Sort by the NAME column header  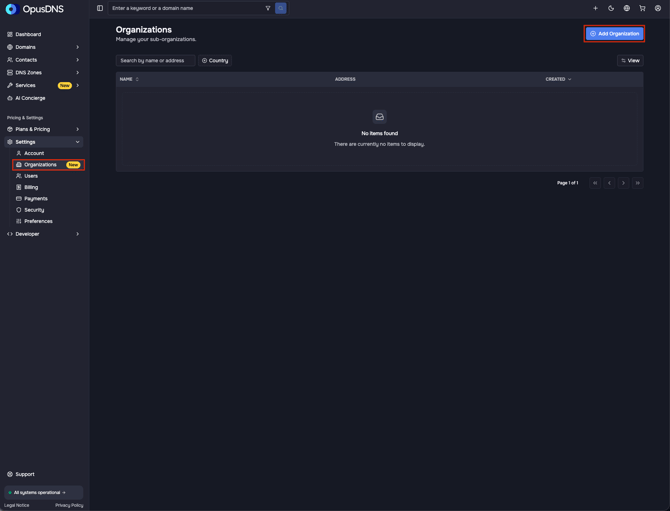coord(129,79)
